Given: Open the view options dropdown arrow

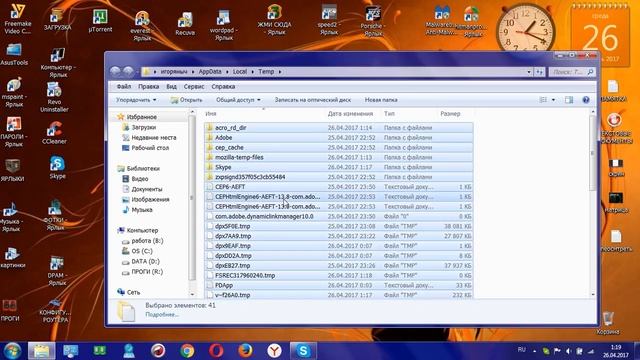Looking at the screenshot, I should [553, 100].
